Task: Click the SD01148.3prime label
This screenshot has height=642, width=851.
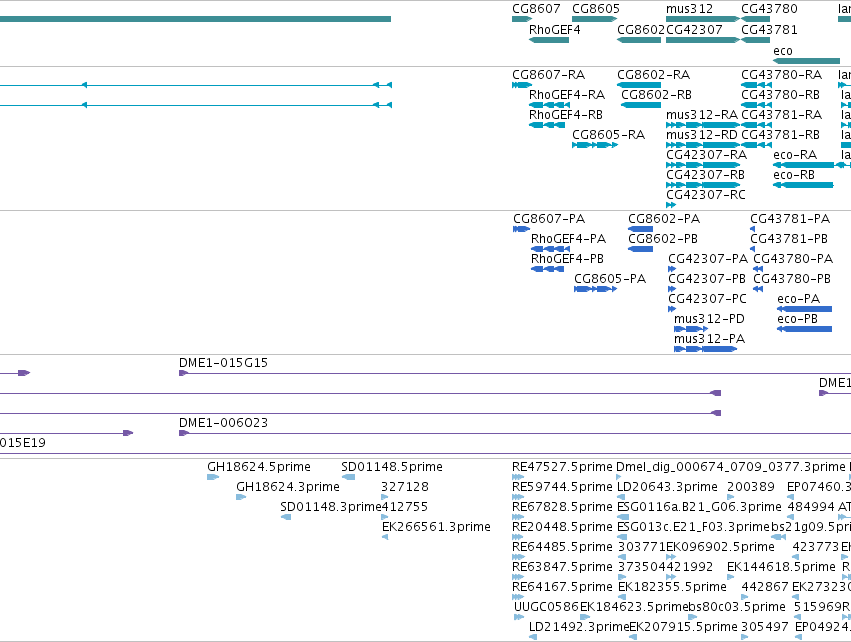Action: pos(330,507)
